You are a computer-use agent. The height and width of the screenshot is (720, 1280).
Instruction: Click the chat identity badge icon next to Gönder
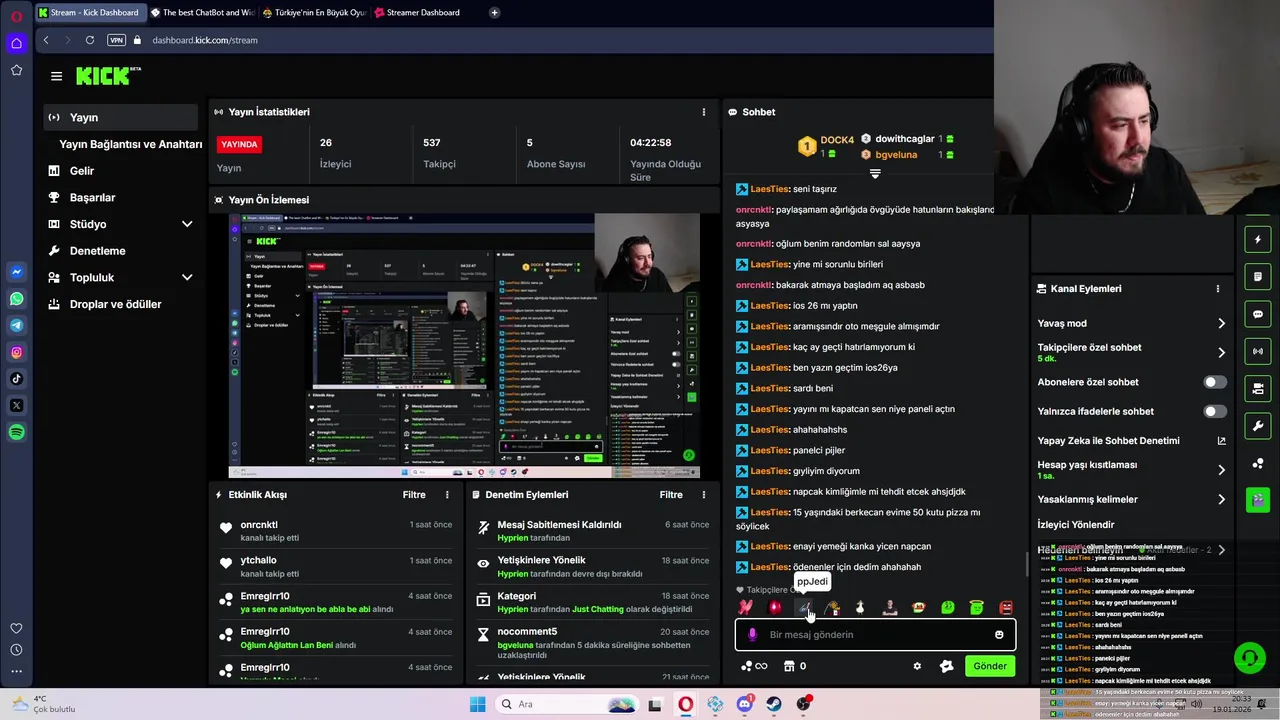(x=946, y=666)
